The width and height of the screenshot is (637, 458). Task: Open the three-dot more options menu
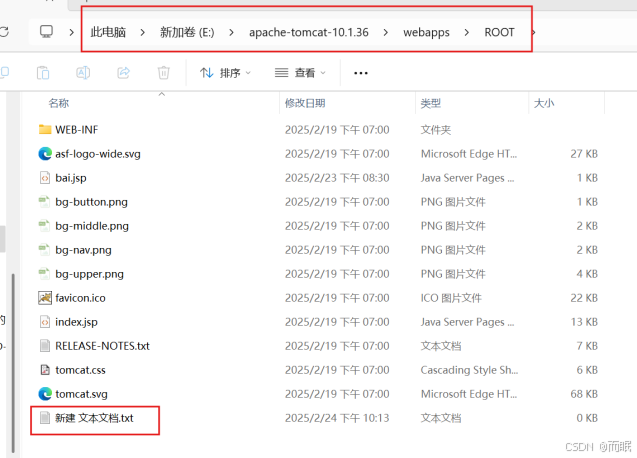[x=361, y=73]
